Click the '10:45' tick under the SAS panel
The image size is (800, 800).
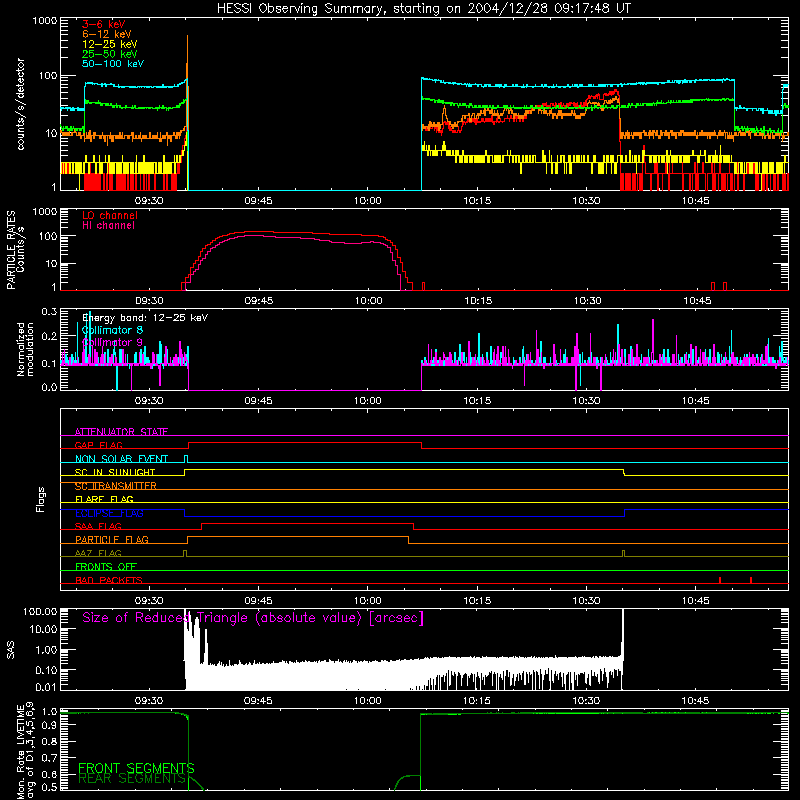pos(695,701)
